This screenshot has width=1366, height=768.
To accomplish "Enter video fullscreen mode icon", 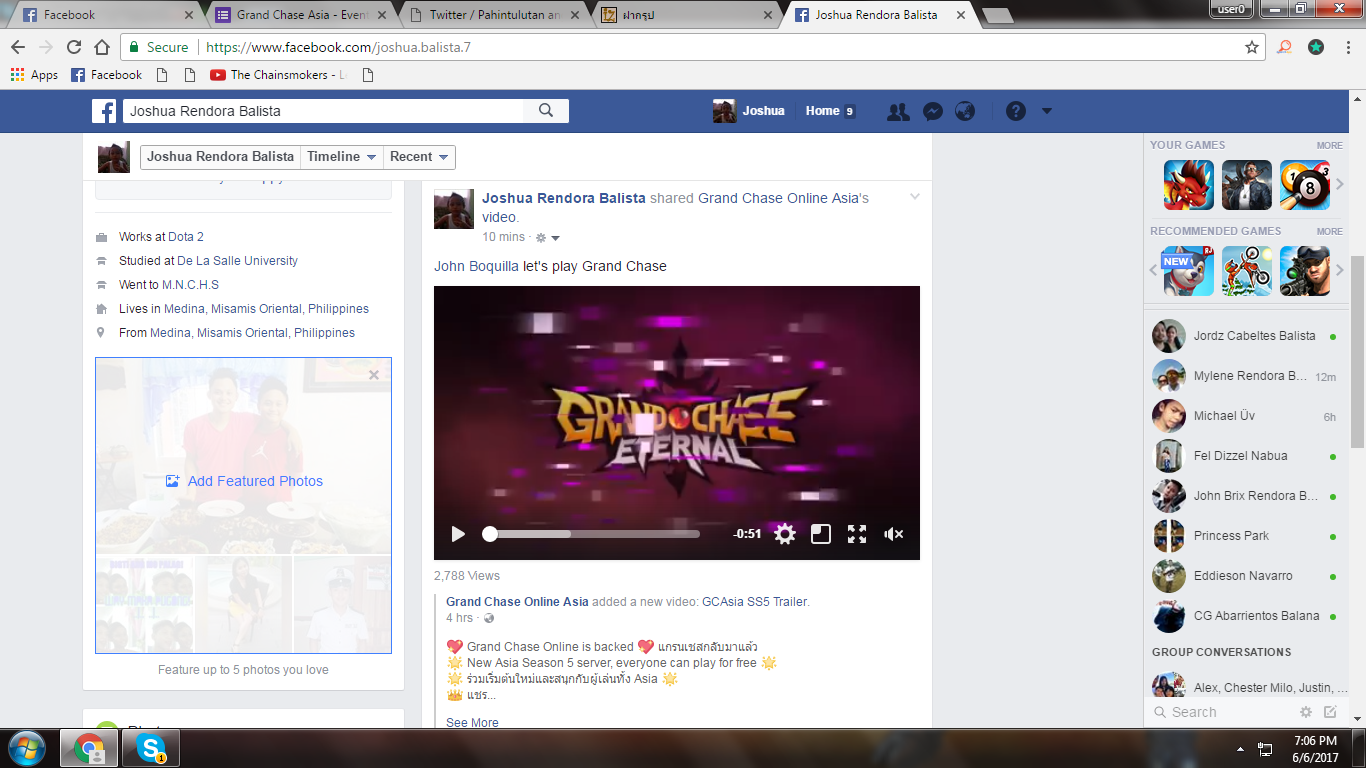I will pyautogui.click(x=857, y=534).
